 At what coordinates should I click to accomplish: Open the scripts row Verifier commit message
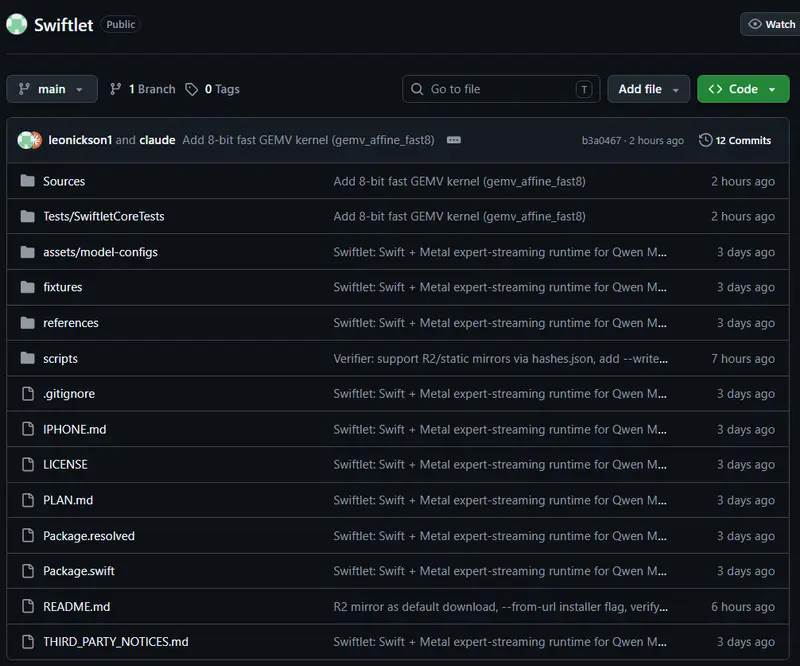click(501, 358)
